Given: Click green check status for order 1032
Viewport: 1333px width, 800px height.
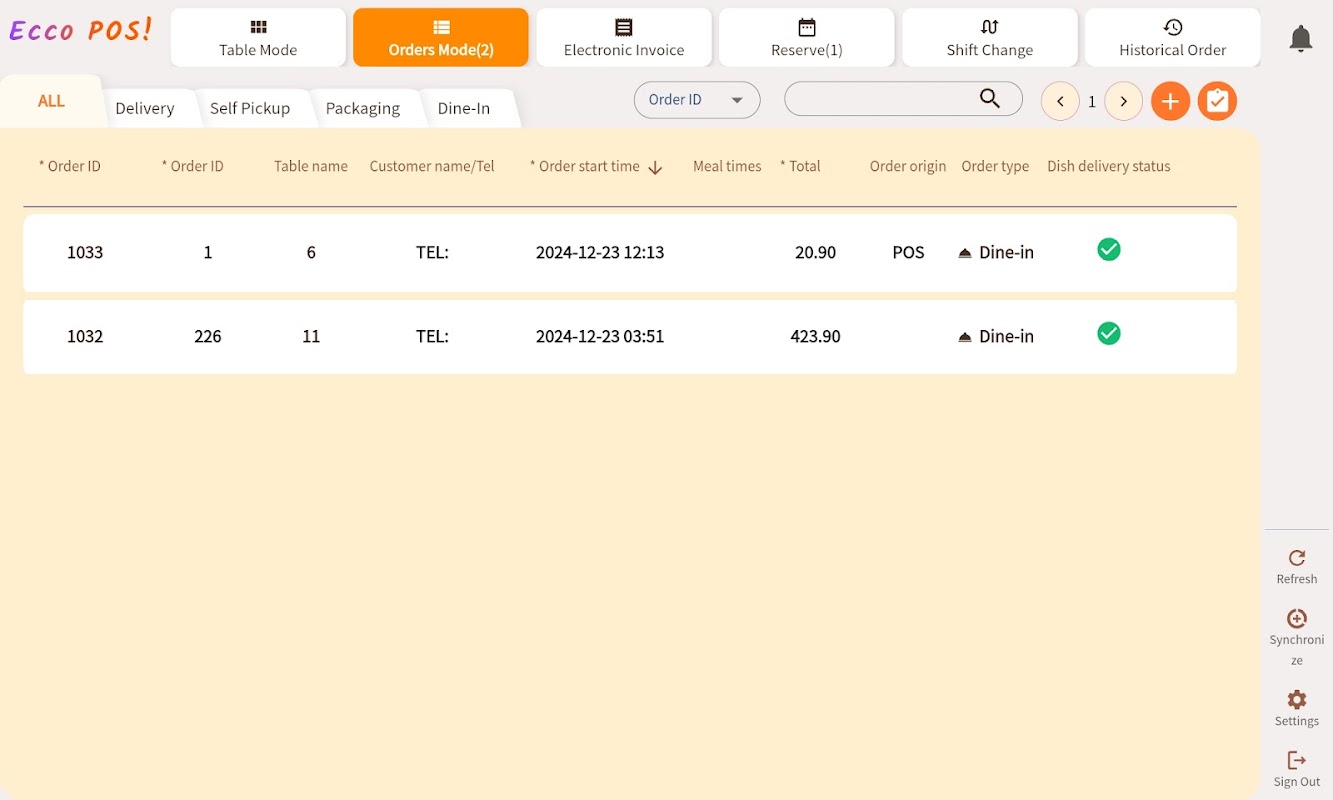Looking at the screenshot, I should (x=1108, y=333).
